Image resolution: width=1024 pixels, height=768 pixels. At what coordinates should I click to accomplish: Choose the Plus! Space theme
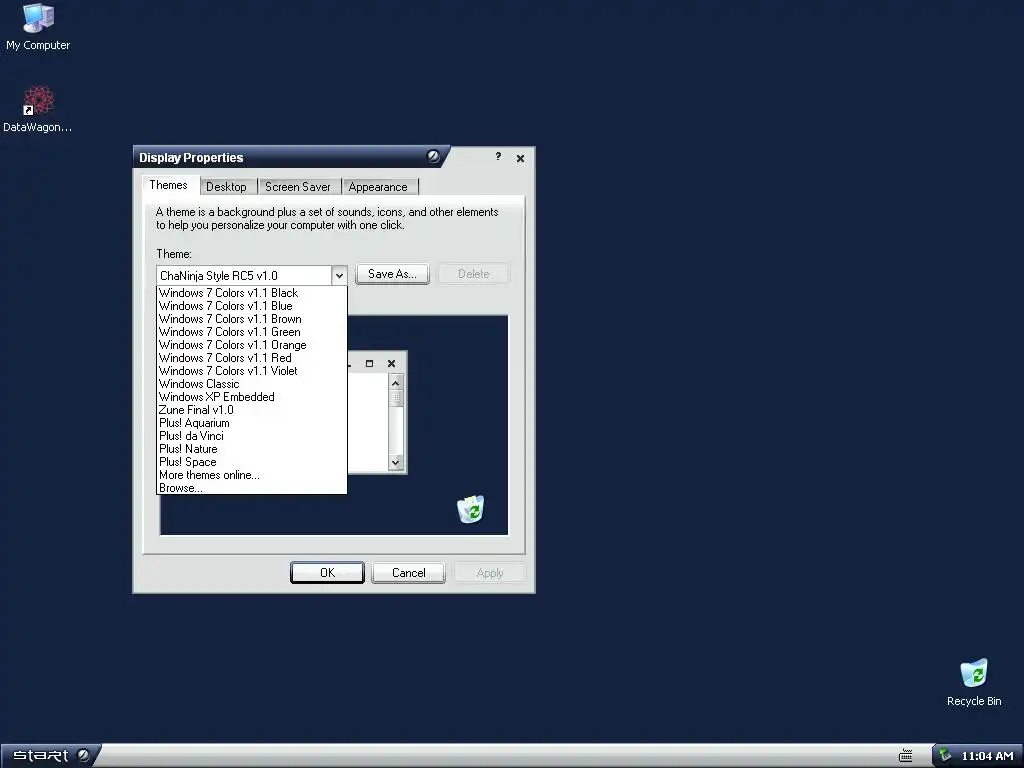tap(251, 462)
